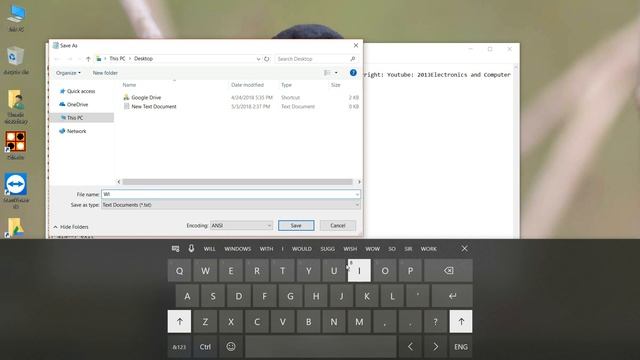Toggle the Ctrl key on touch keyboard
This screenshot has width=640, height=360.
coord(205,347)
